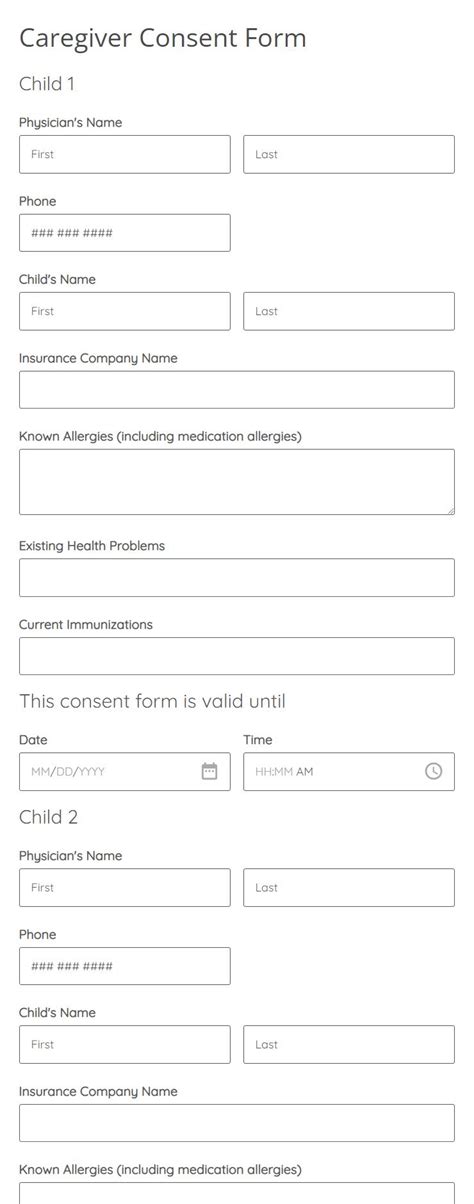
Task: Select Child 2 Child's First name field
Action: tap(125, 1045)
